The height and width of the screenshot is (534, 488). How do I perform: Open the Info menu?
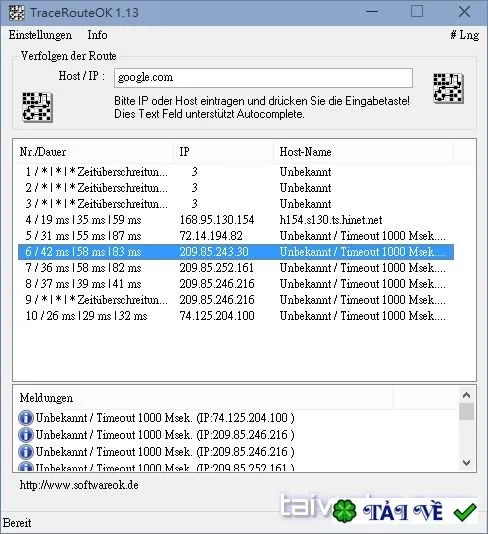click(97, 35)
